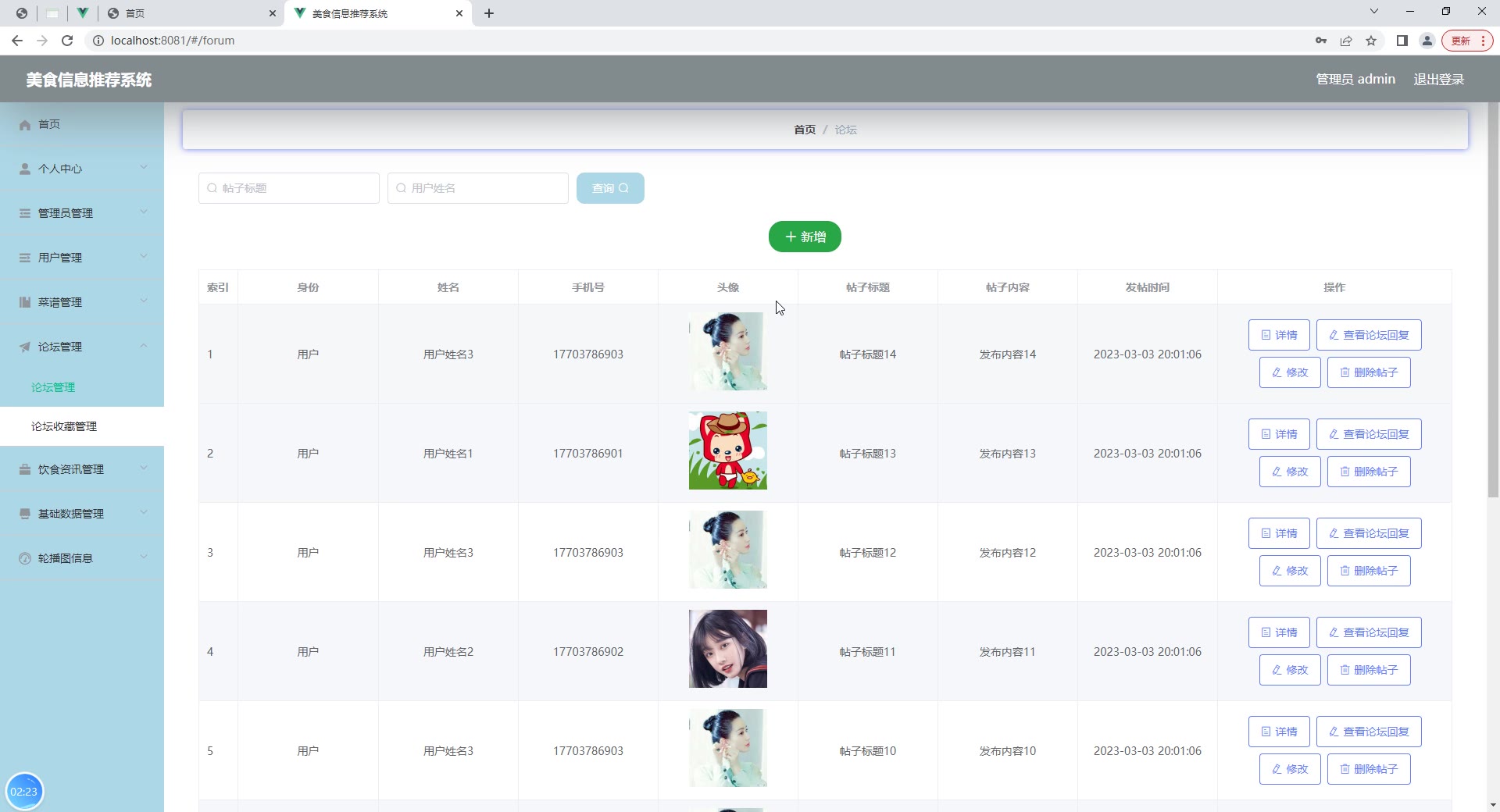Open 详情 for 帖子标题14
This screenshot has height=812, width=1500.
pos(1279,335)
